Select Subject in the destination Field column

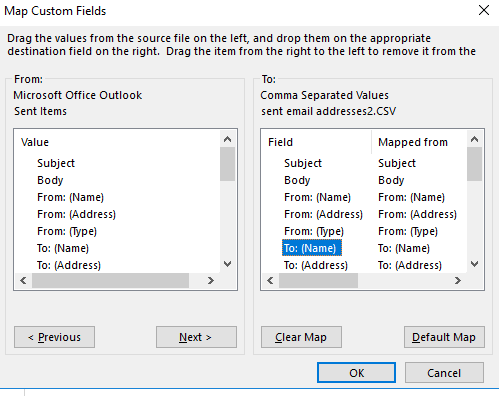pyautogui.click(x=303, y=163)
